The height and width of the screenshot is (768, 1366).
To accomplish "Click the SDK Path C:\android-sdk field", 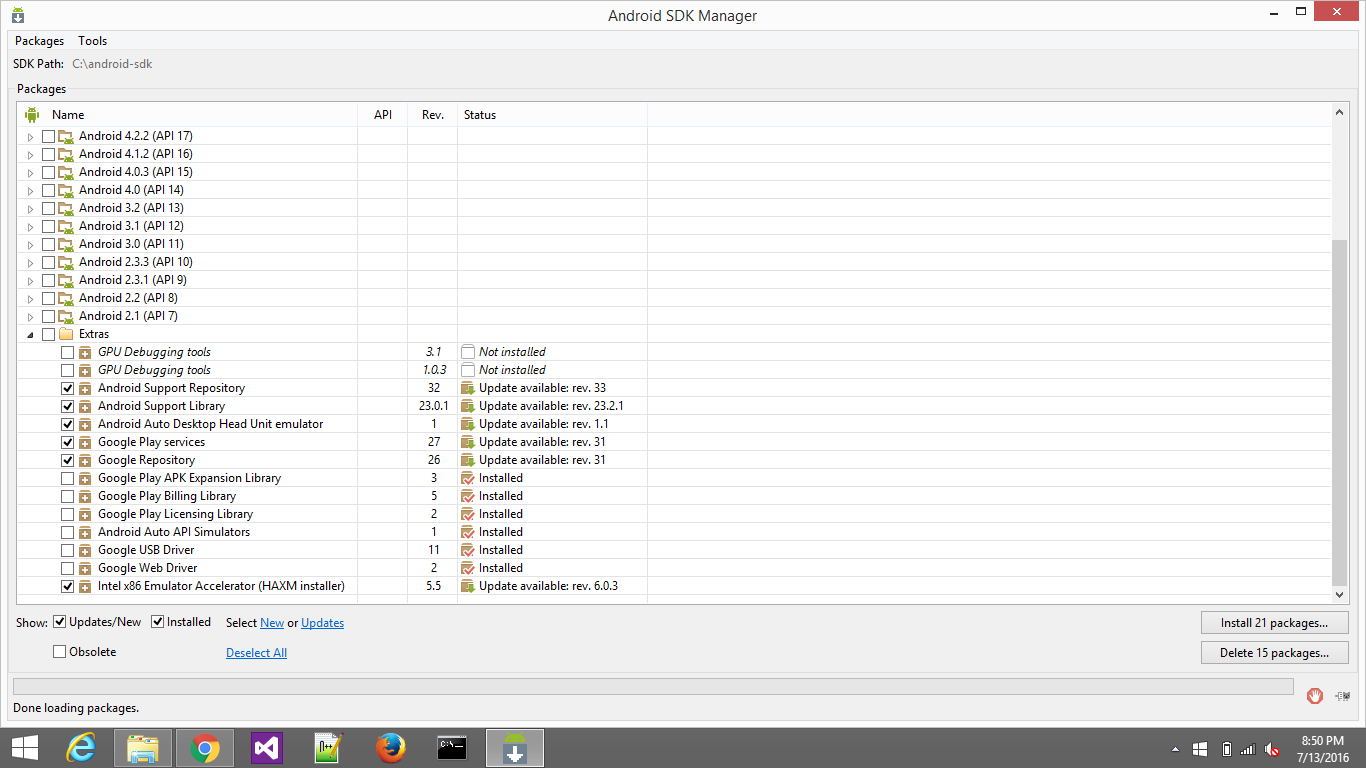I will pos(112,64).
